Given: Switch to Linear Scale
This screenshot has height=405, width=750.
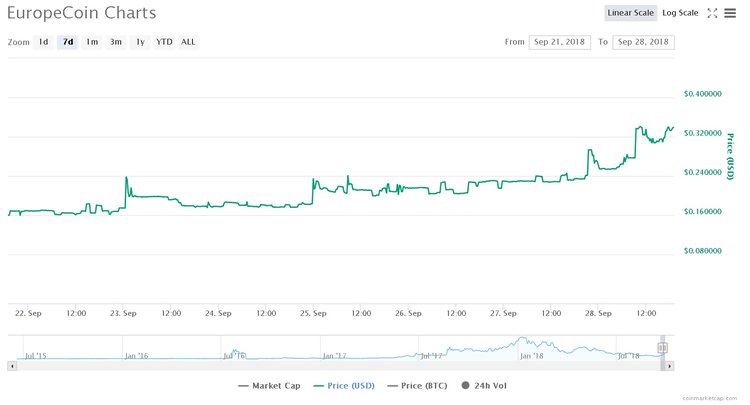Looking at the screenshot, I should (630, 13).
